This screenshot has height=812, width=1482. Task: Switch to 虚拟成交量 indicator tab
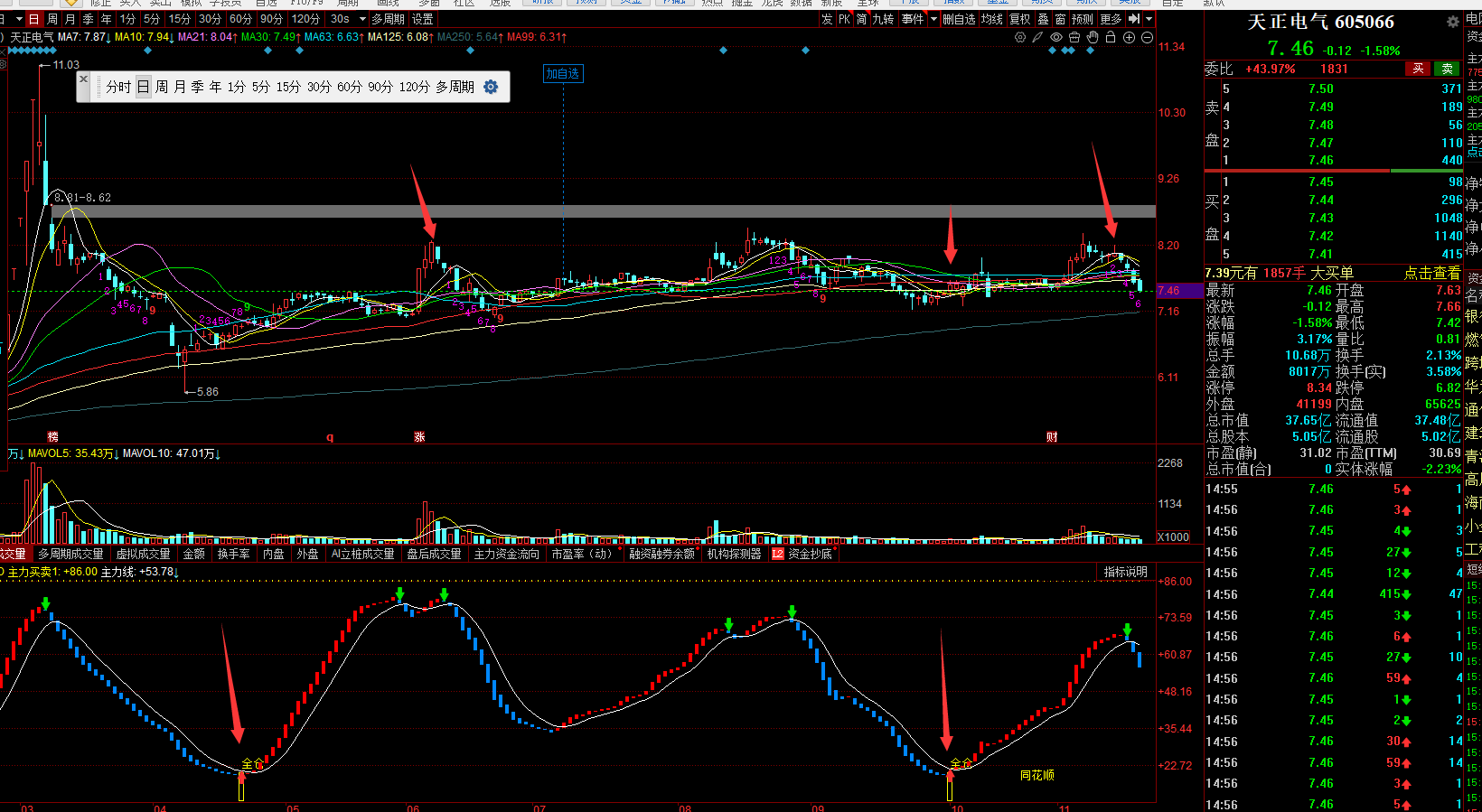click(143, 554)
